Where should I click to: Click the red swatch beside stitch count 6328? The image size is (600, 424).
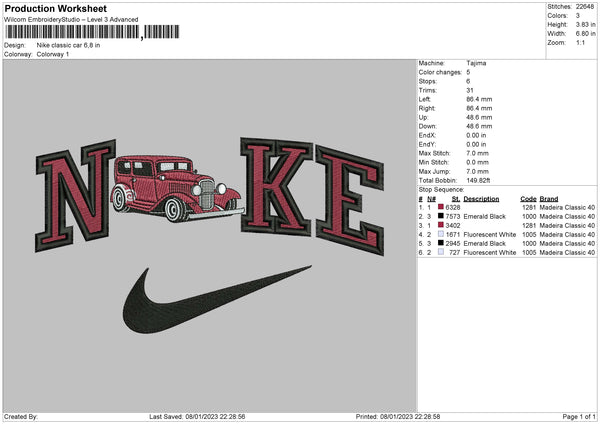click(441, 207)
